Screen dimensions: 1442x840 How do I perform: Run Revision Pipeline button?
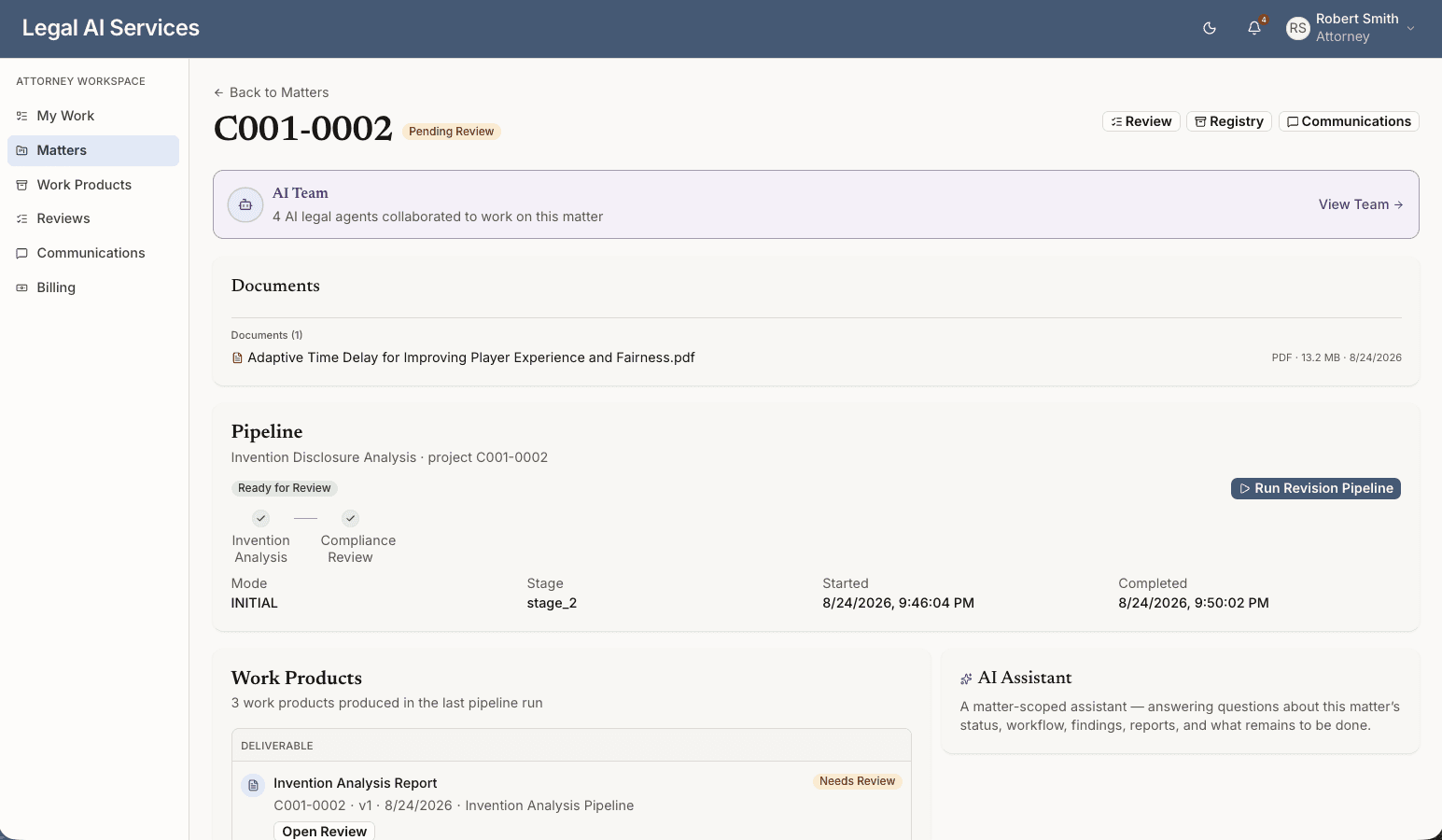[1316, 488]
